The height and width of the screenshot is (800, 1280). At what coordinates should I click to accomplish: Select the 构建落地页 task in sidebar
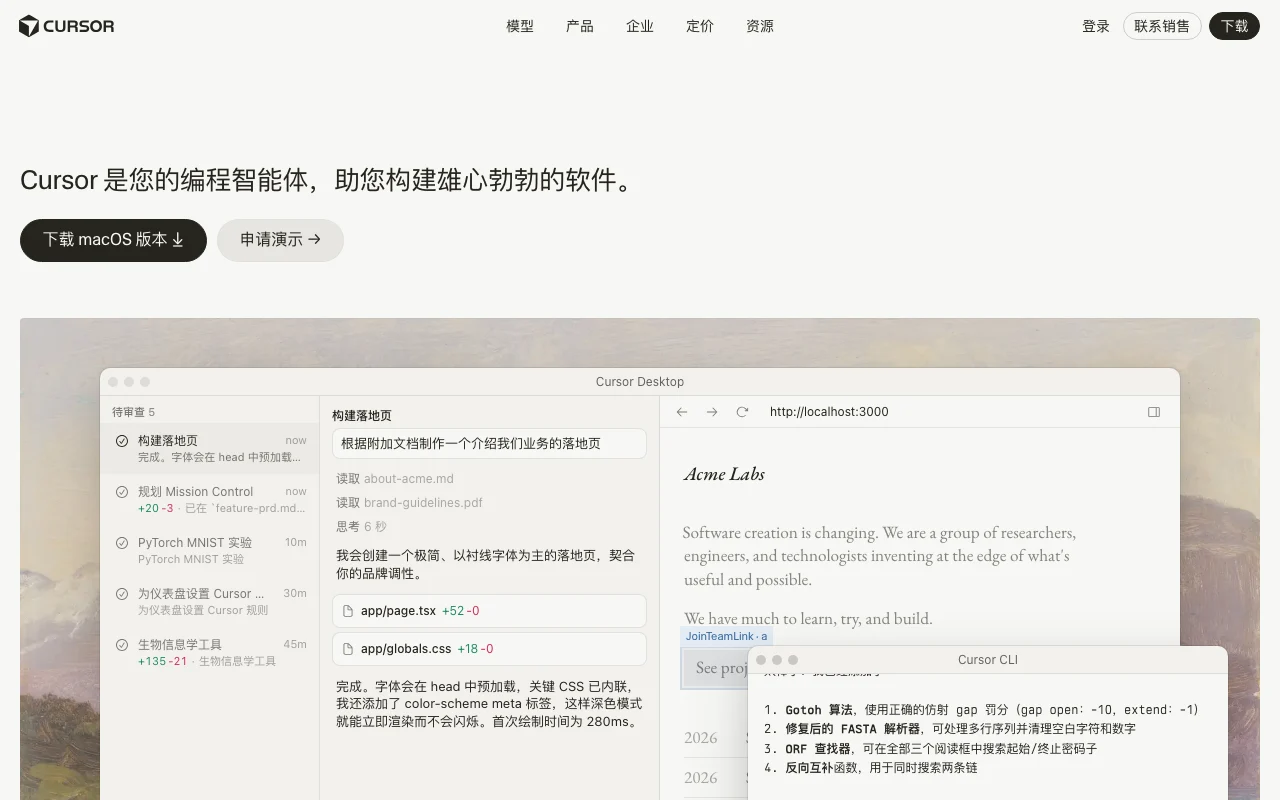point(210,448)
